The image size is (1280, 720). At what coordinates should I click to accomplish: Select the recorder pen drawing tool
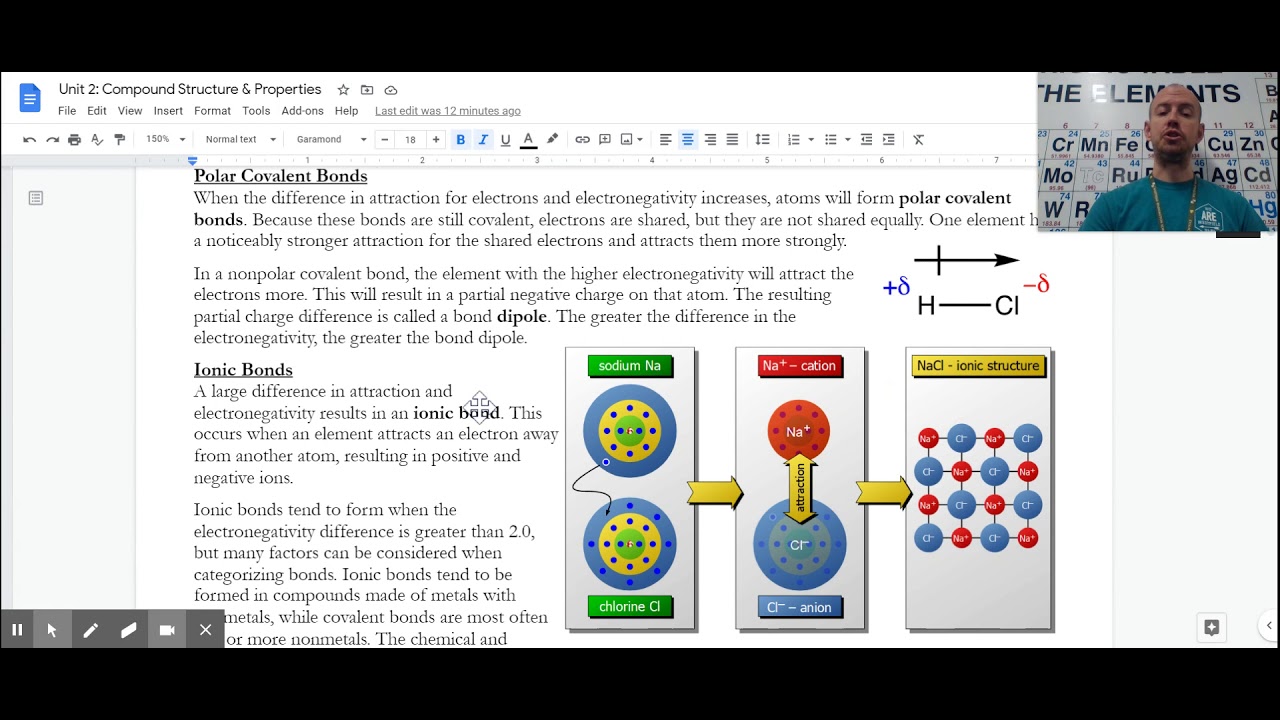90,630
